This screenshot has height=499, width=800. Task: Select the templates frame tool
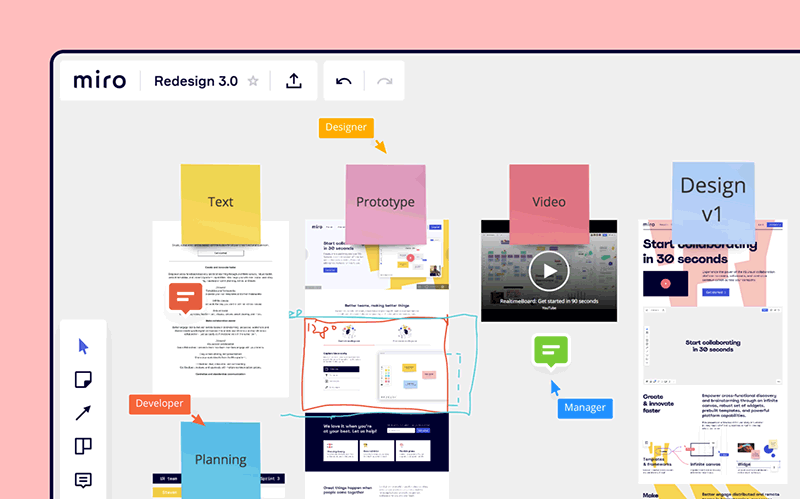coord(83,446)
